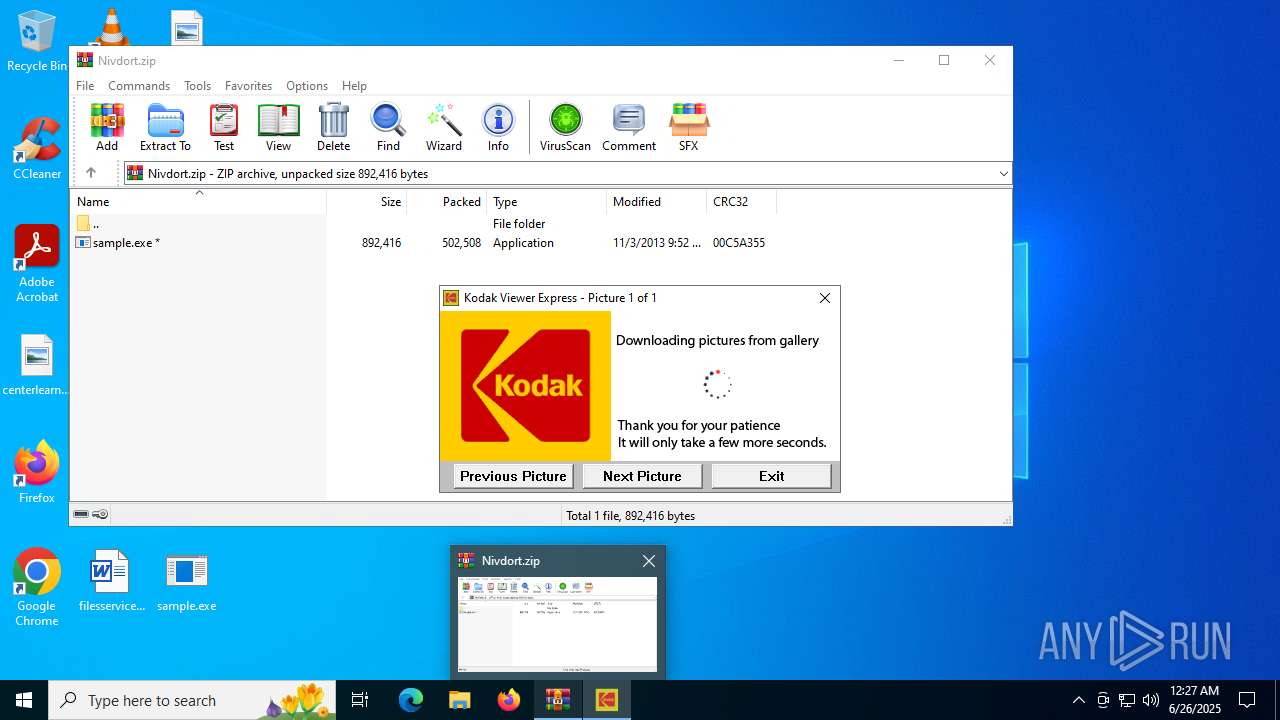This screenshot has width=1280, height=720.
Task: Run the Test archive tool
Action: (x=224, y=127)
